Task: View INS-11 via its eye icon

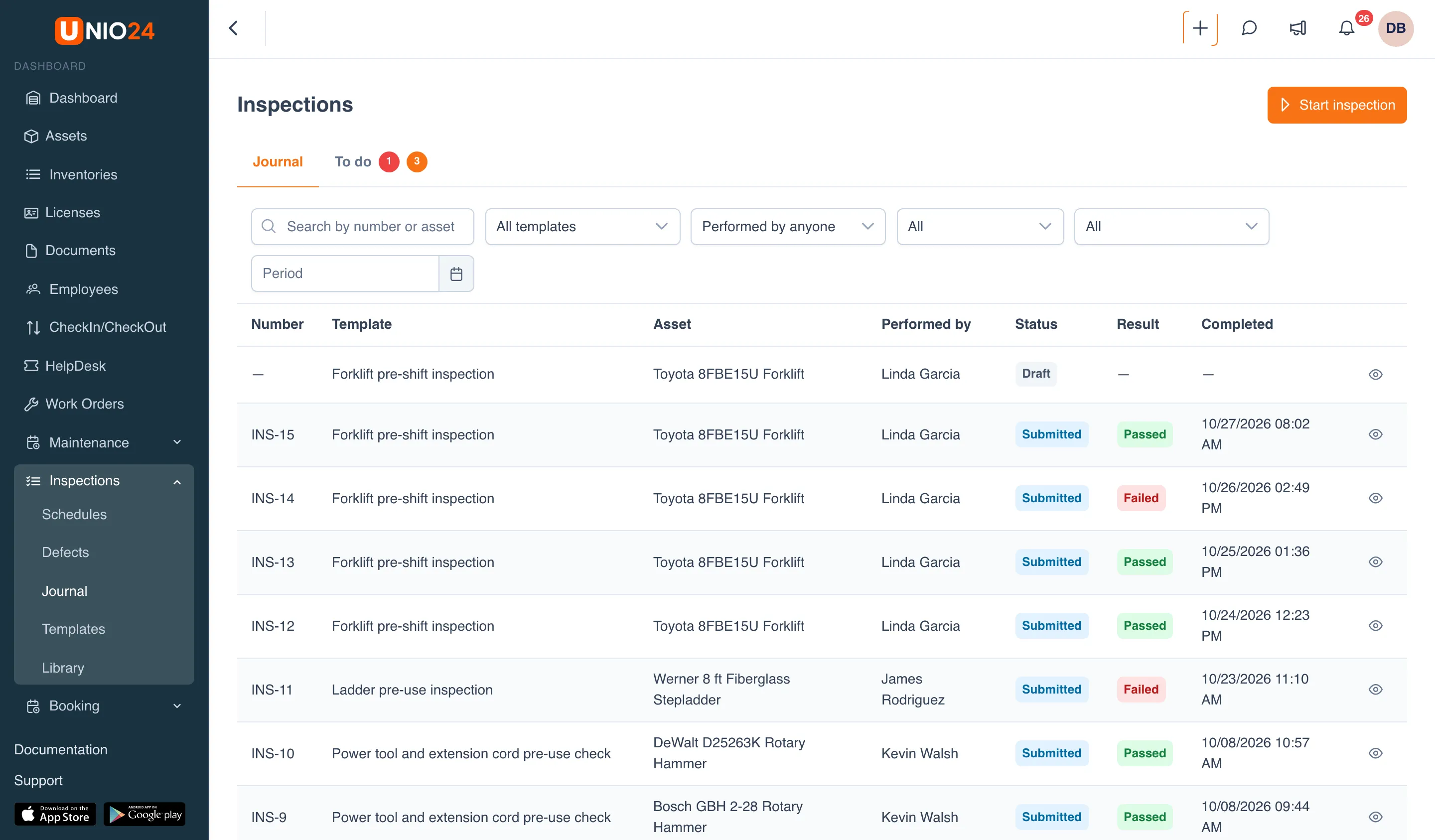Action: (x=1375, y=689)
